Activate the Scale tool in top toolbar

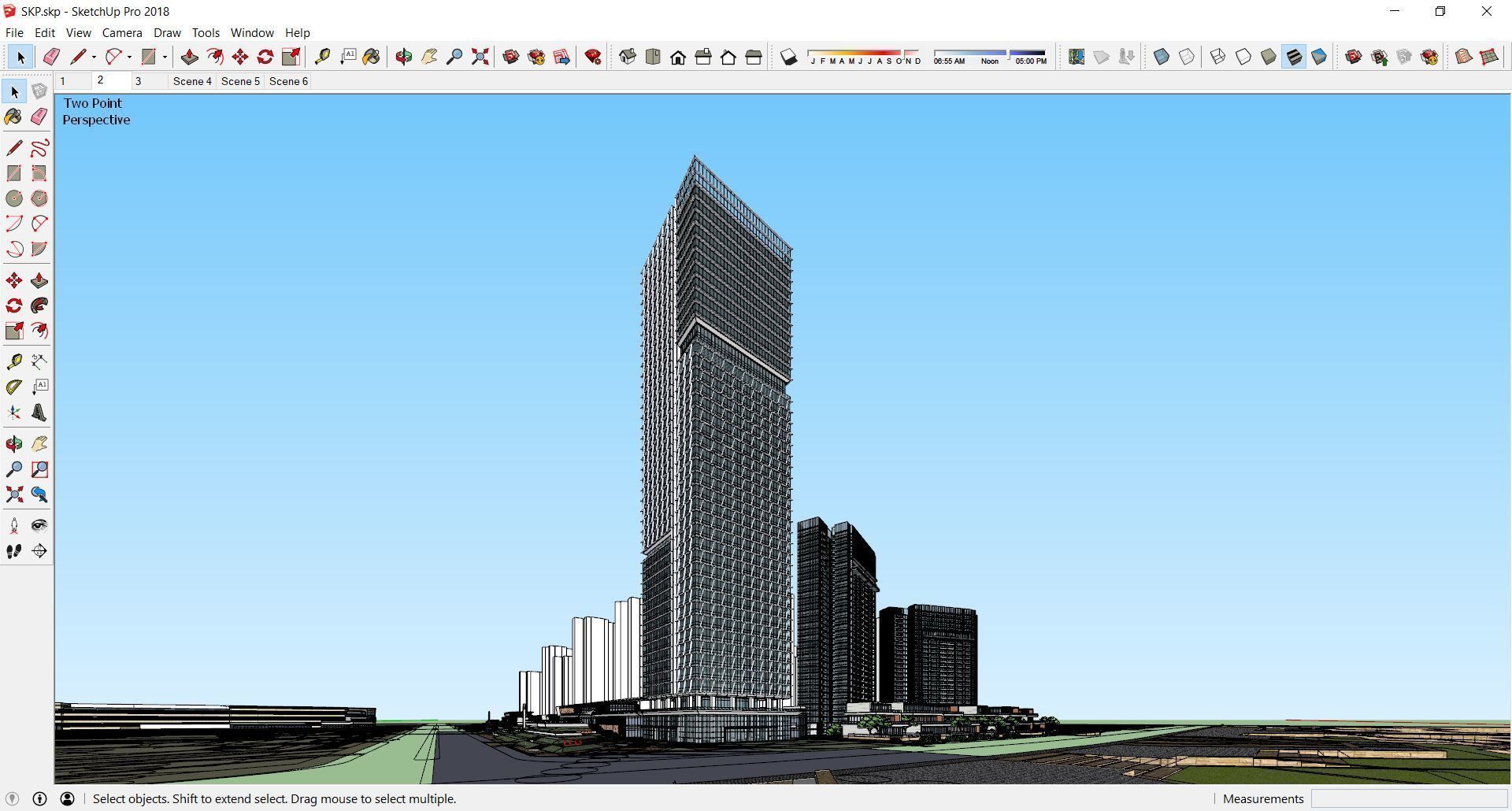(291, 57)
